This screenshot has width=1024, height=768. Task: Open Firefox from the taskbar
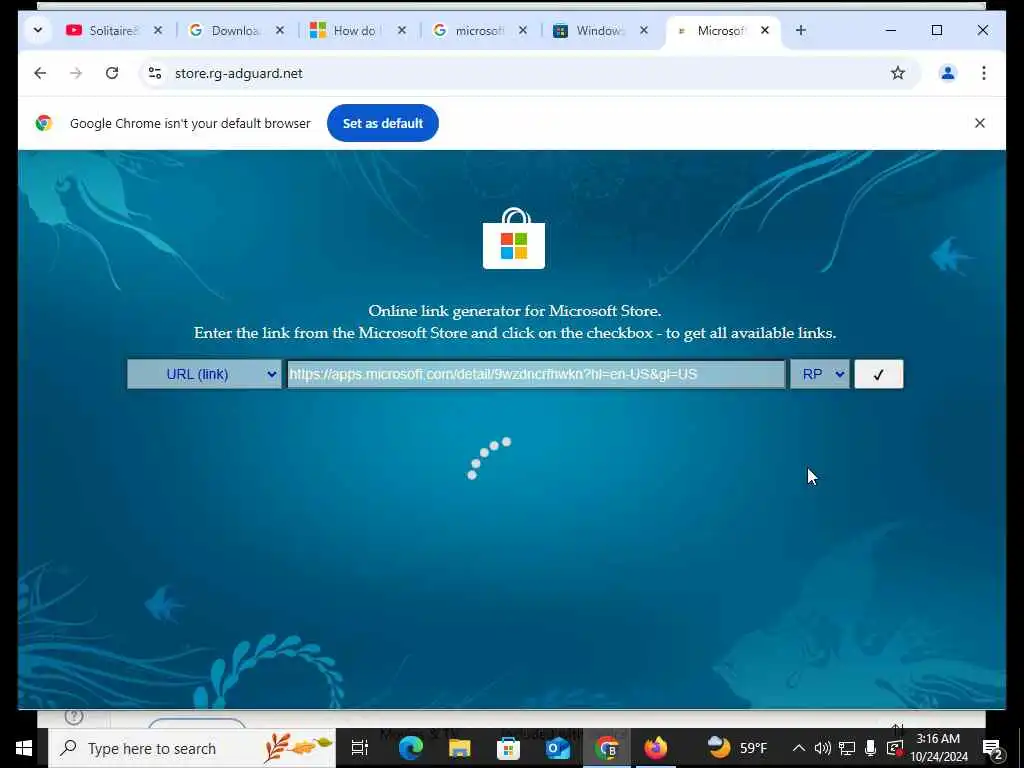pyautogui.click(x=656, y=748)
